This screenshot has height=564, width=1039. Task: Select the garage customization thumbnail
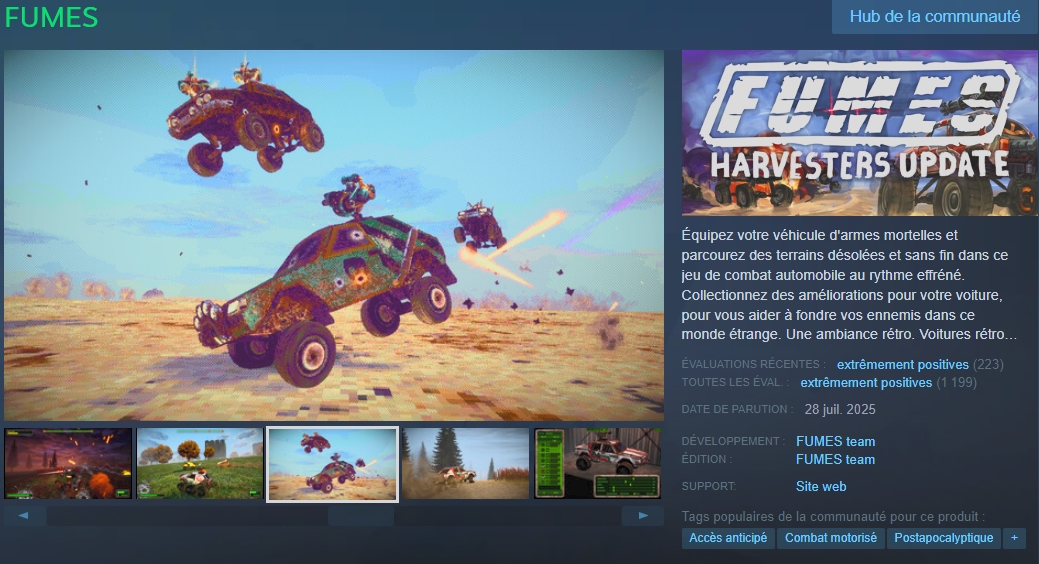598,463
